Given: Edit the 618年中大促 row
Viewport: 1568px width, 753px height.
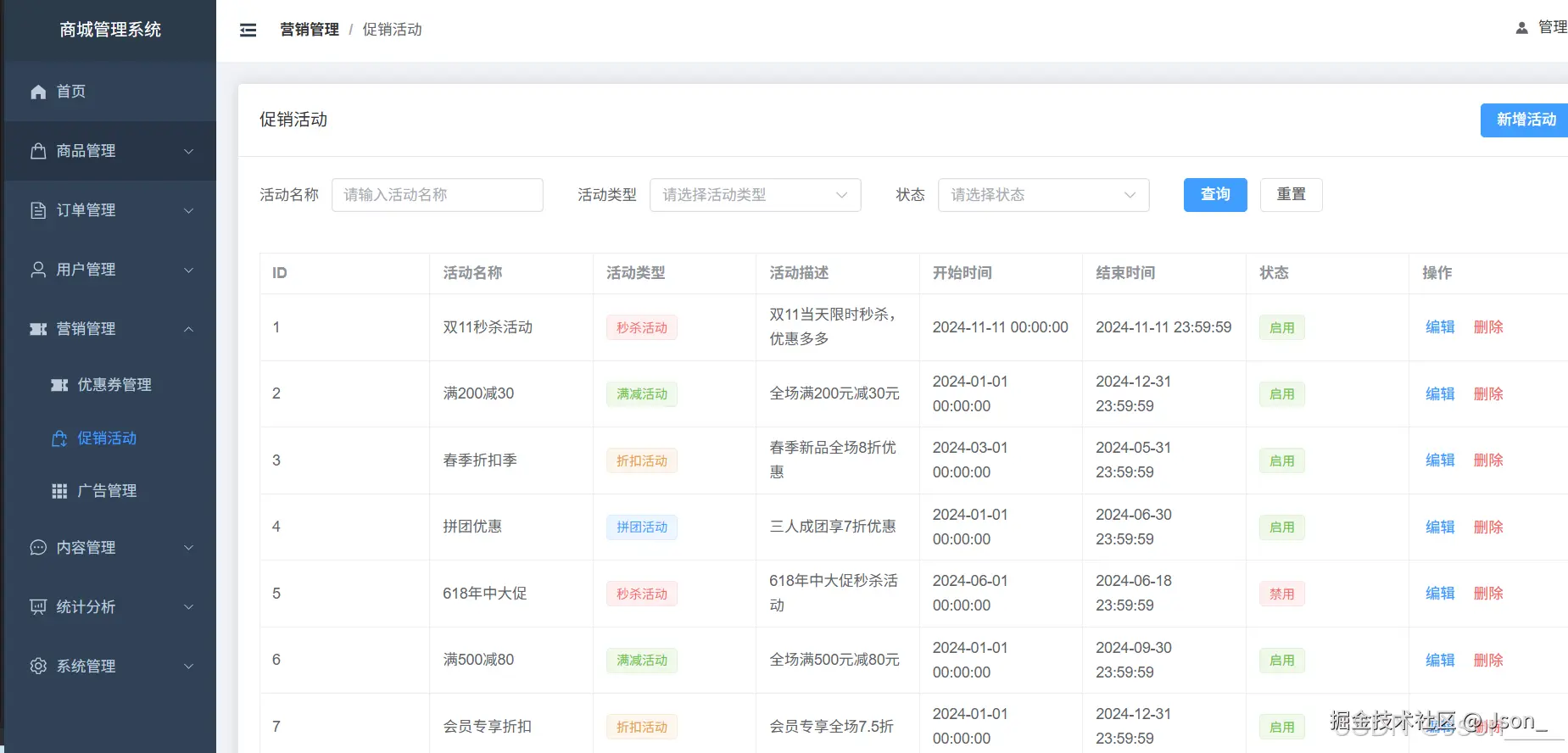Looking at the screenshot, I should click(1440, 594).
